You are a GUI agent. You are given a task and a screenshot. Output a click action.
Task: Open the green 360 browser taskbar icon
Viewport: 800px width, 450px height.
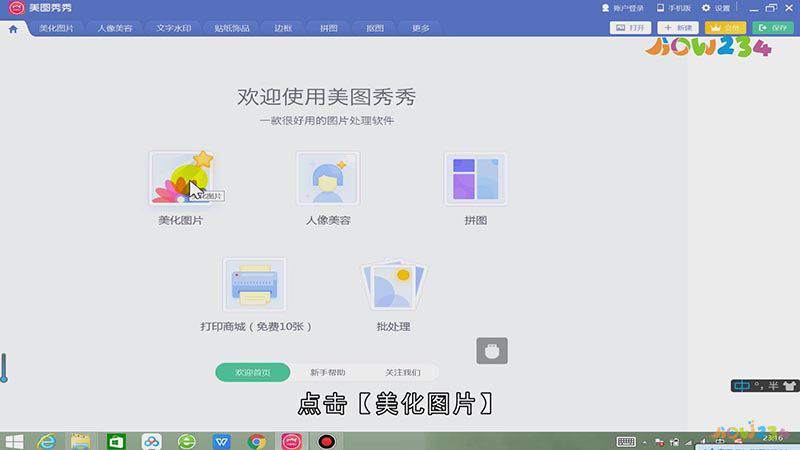187,441
